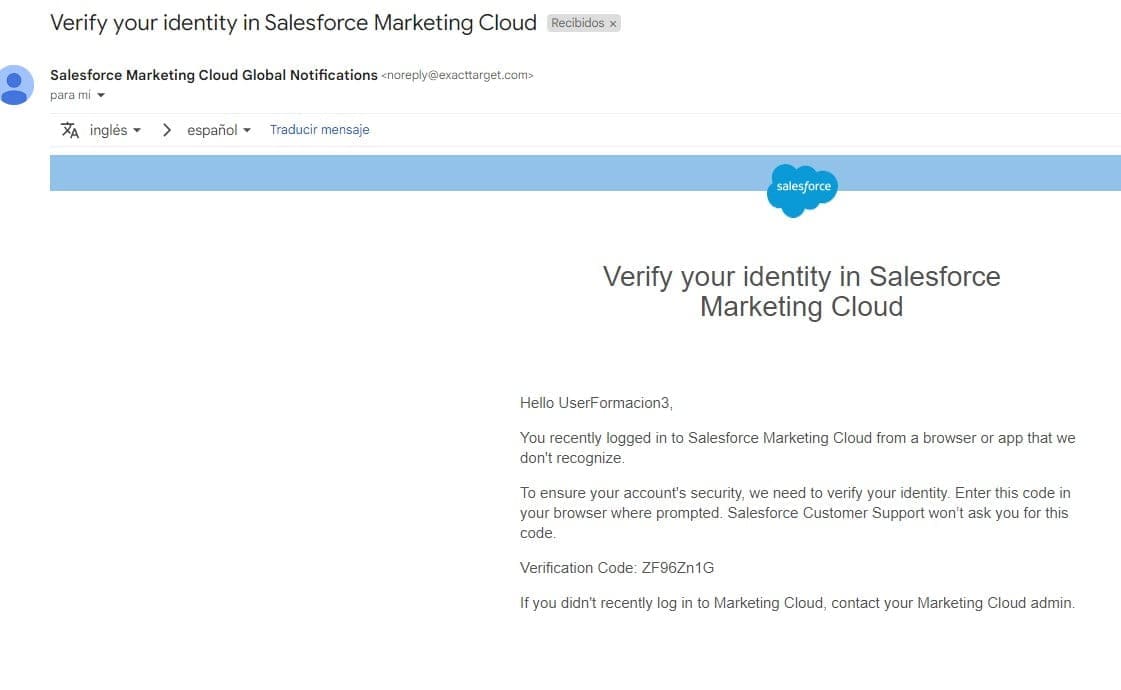Click the Salesforce cloud logo
Image resolution: width=1121 pixels, height=690 pixels.
802,188
